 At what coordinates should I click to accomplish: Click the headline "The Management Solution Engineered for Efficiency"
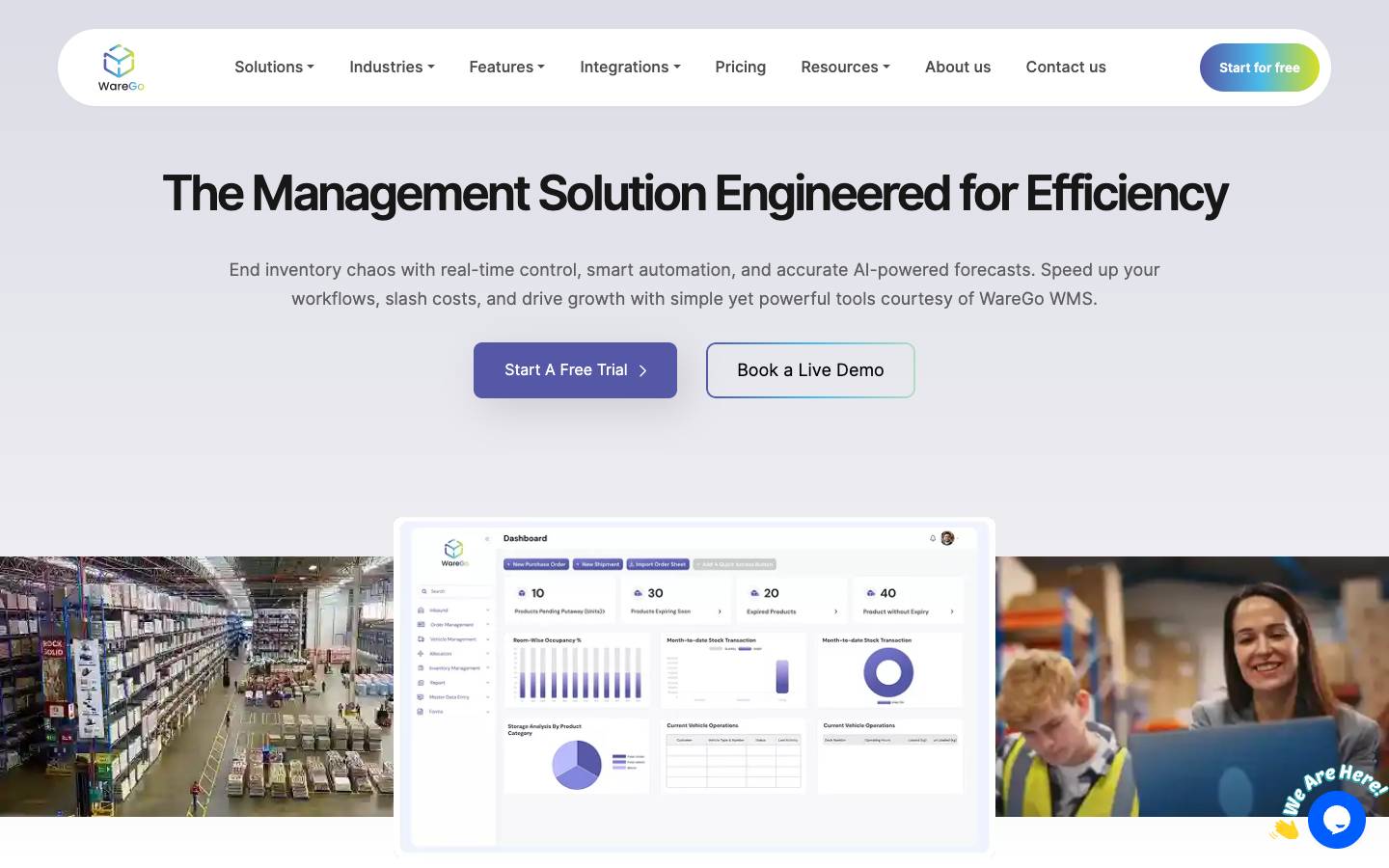coord(694,193)
